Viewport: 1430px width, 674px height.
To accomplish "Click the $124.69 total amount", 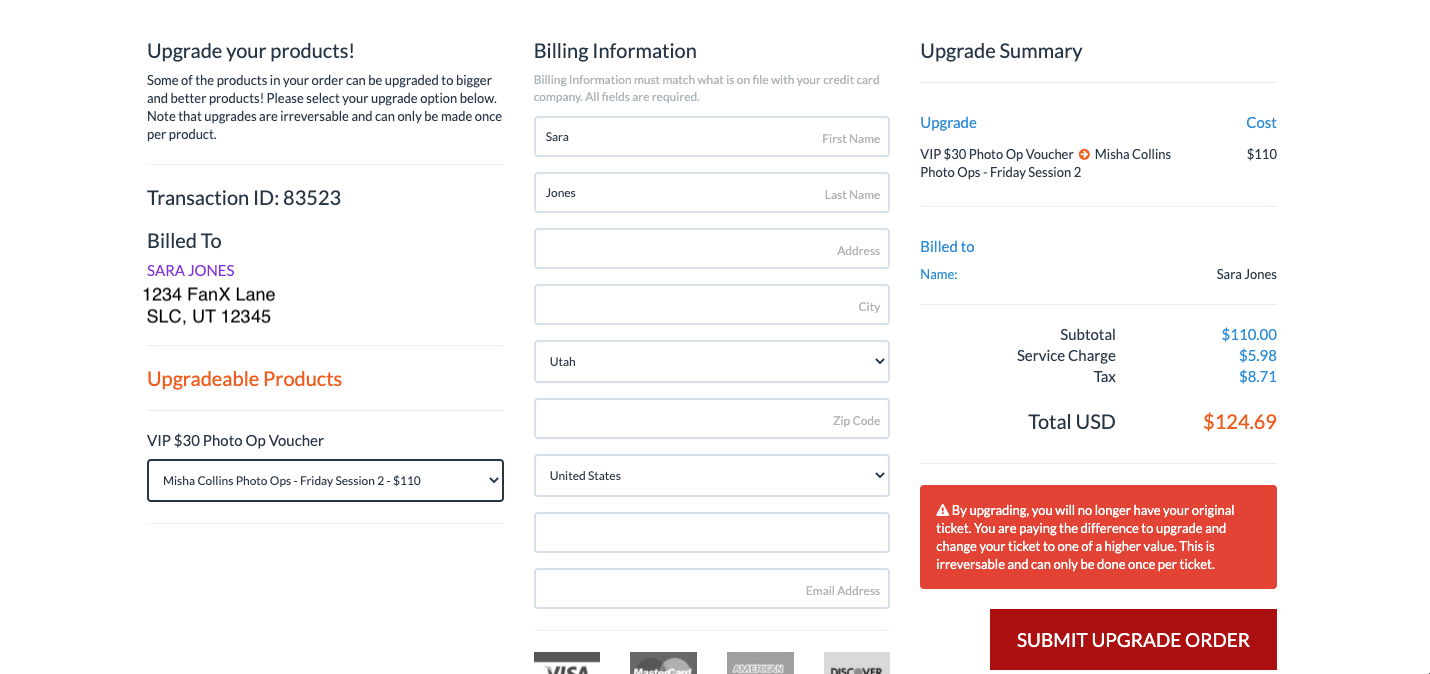I will pyautogui.click(x=1239, y=422).
